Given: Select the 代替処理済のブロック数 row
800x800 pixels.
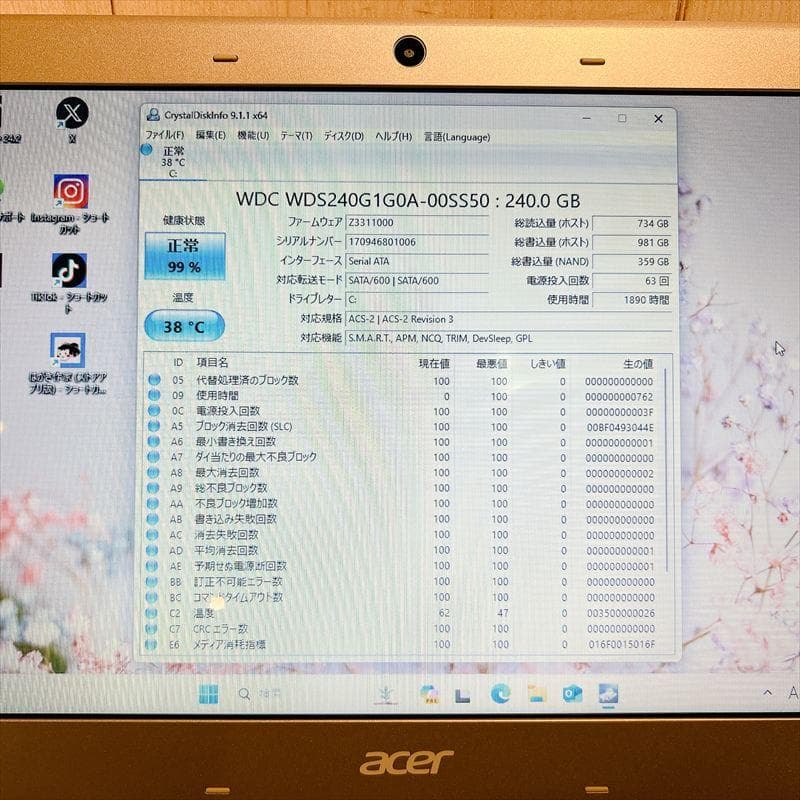Looking at the screenshot, I should tap(403, 381).
